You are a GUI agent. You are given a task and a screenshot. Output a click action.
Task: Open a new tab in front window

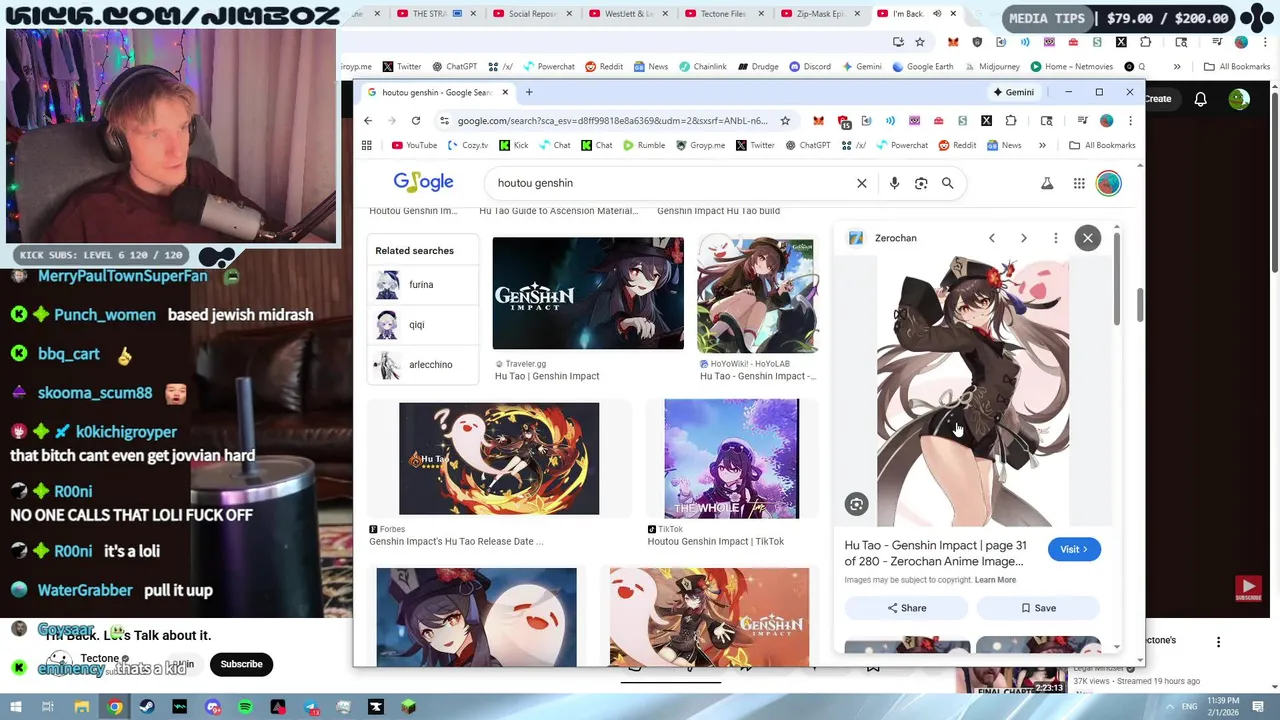529,92
